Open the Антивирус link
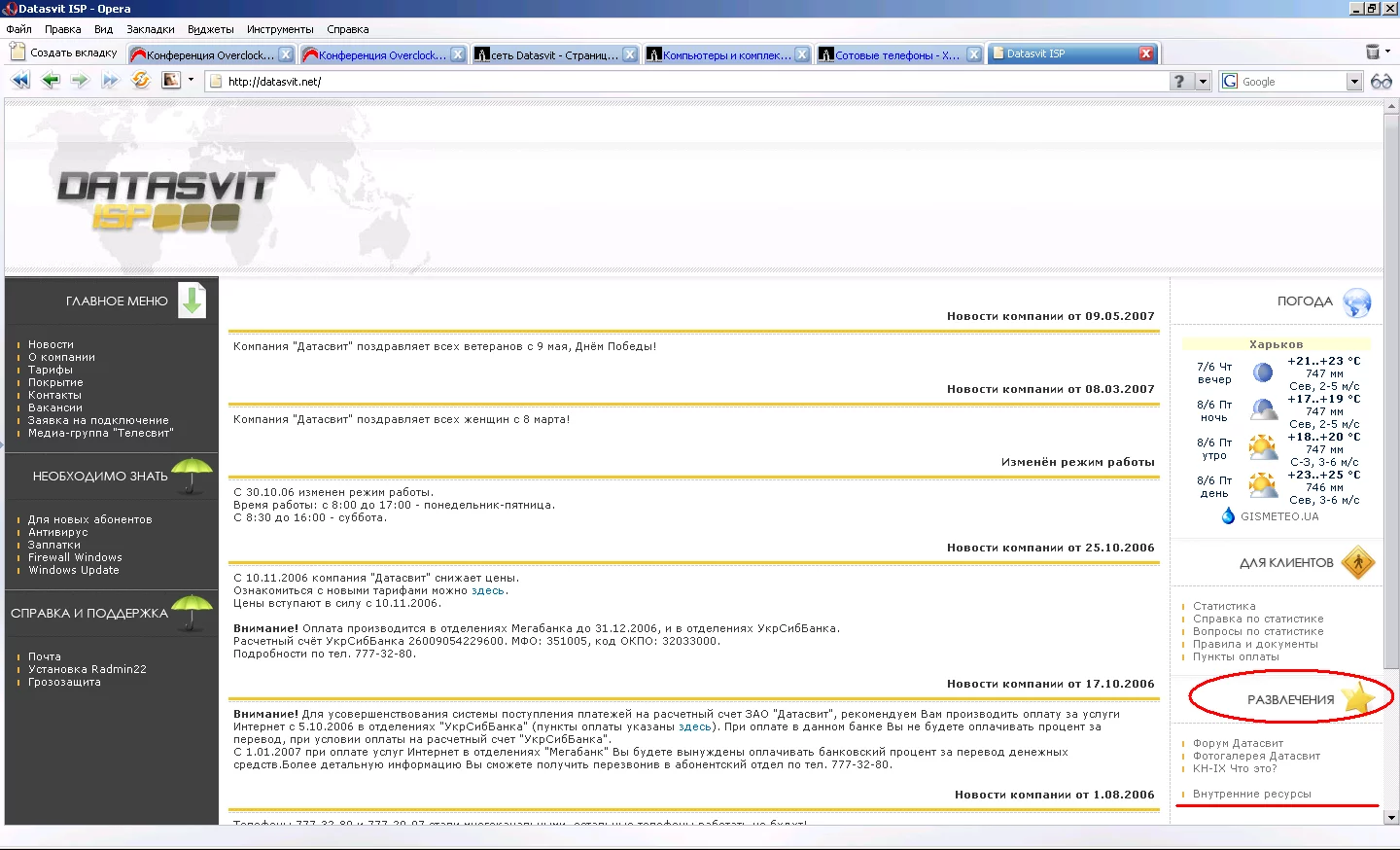Viewport: 1400px width, 850px height. click(x=58, y=532)
